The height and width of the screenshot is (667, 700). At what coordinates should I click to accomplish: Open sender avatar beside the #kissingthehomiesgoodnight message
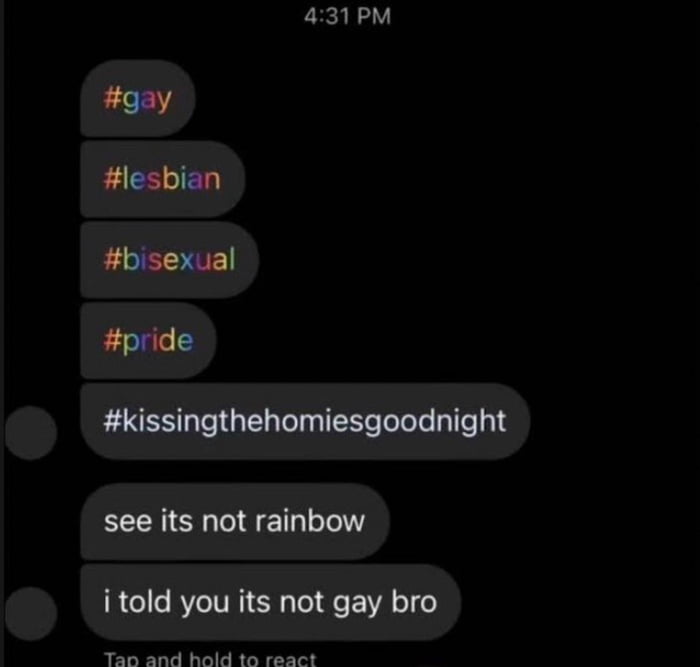(x=31, y=432)
